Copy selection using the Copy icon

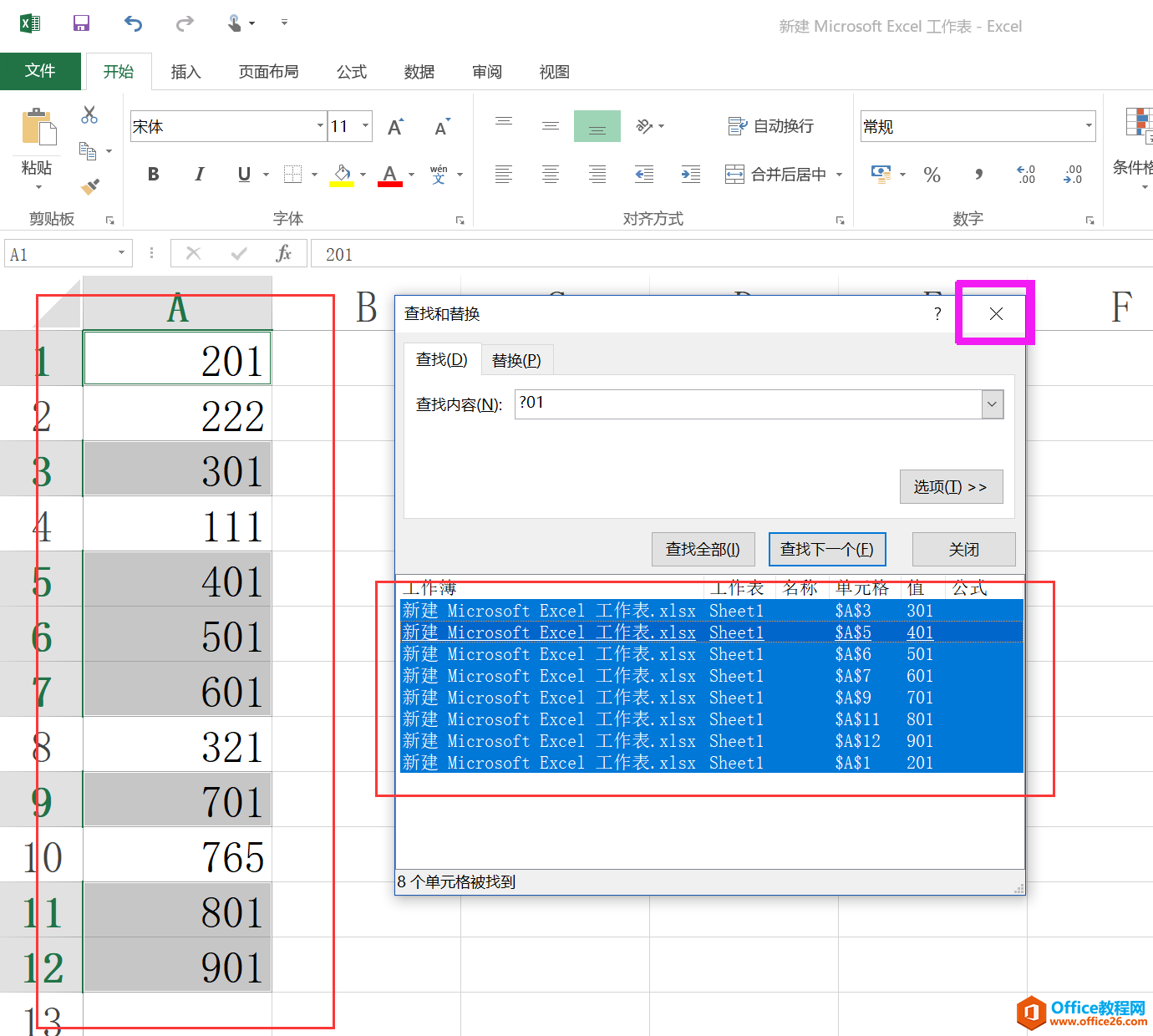88,150
